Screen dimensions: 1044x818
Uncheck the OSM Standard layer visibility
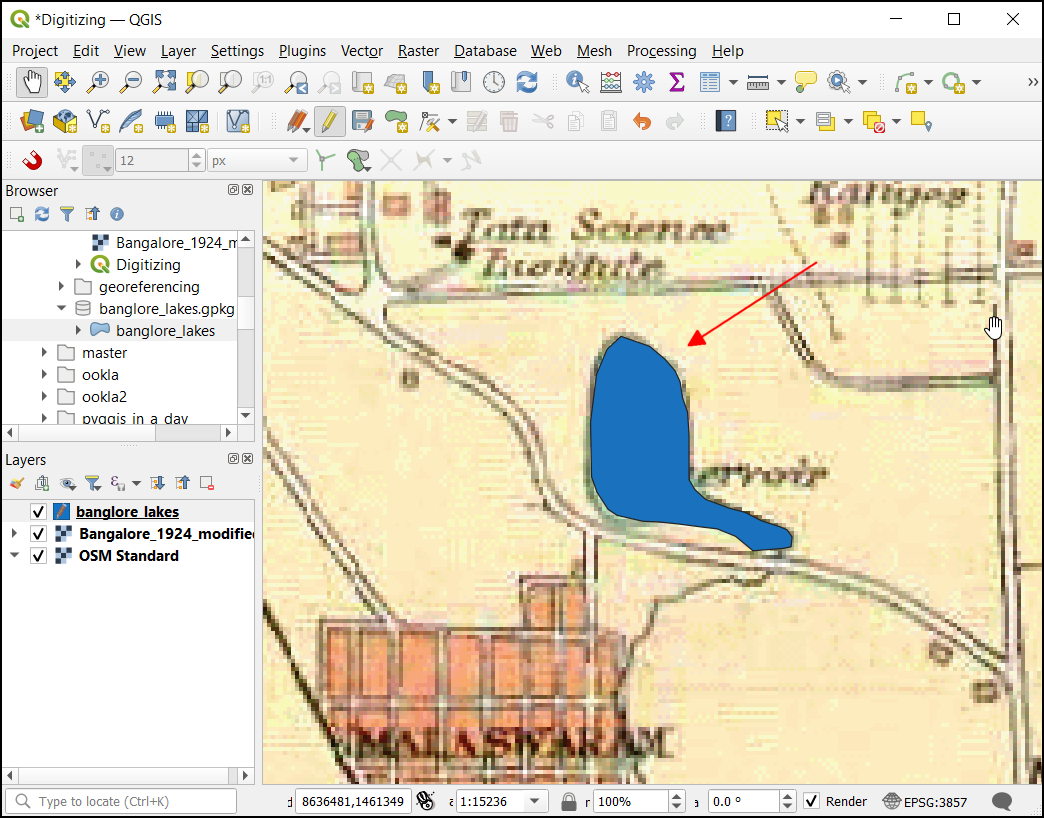[38, 556]
